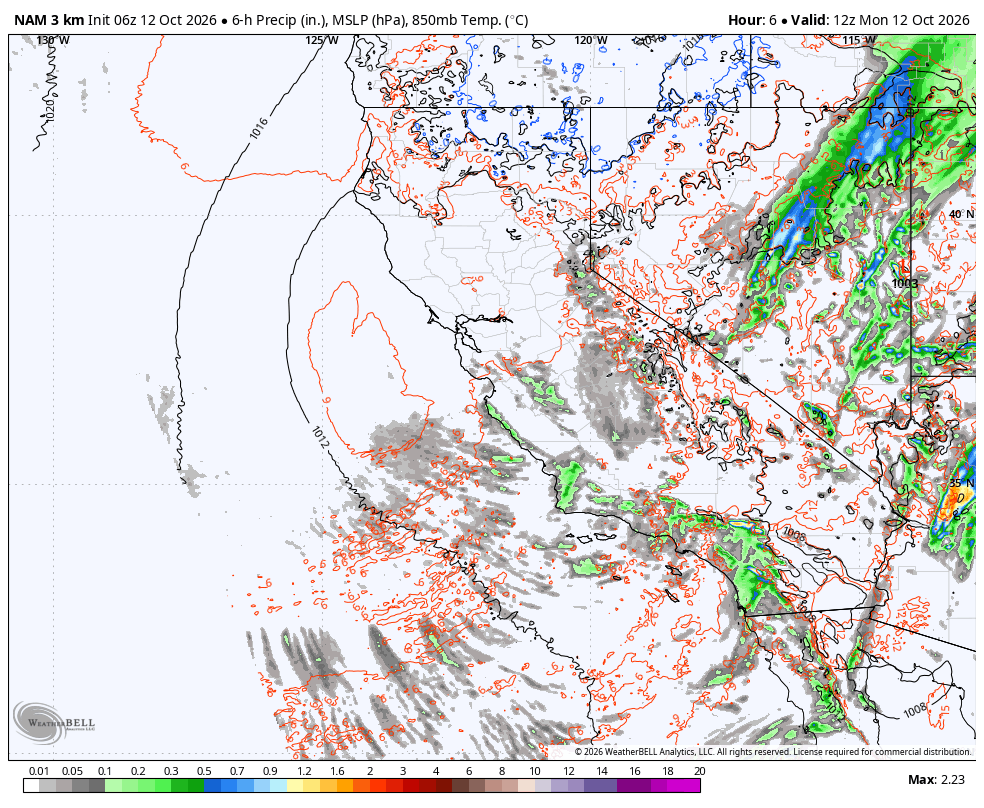
Task: Click the legend label '0.3'
Action: [171, 771]
